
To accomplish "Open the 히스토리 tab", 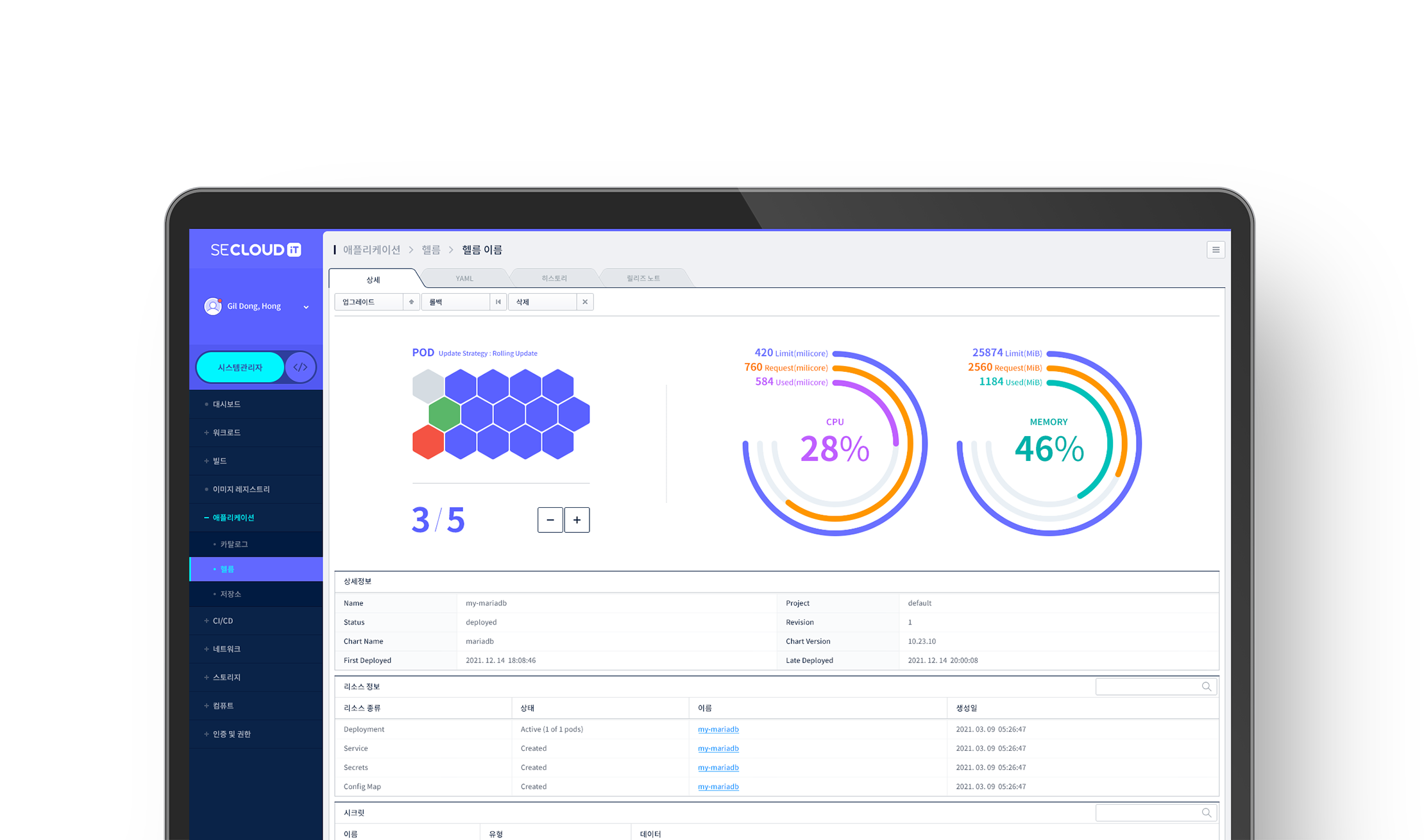I will click(554, 278).
